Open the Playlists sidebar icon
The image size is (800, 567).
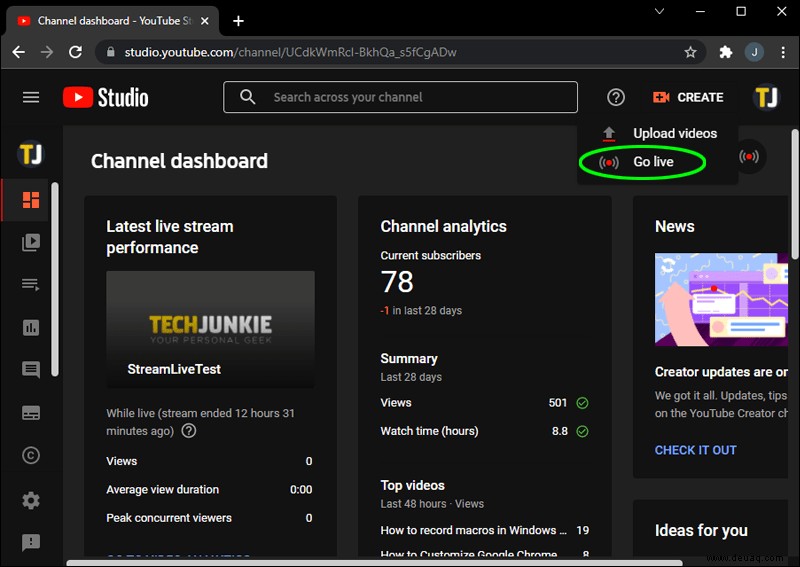pyautogui.click(x=31, y=285)
